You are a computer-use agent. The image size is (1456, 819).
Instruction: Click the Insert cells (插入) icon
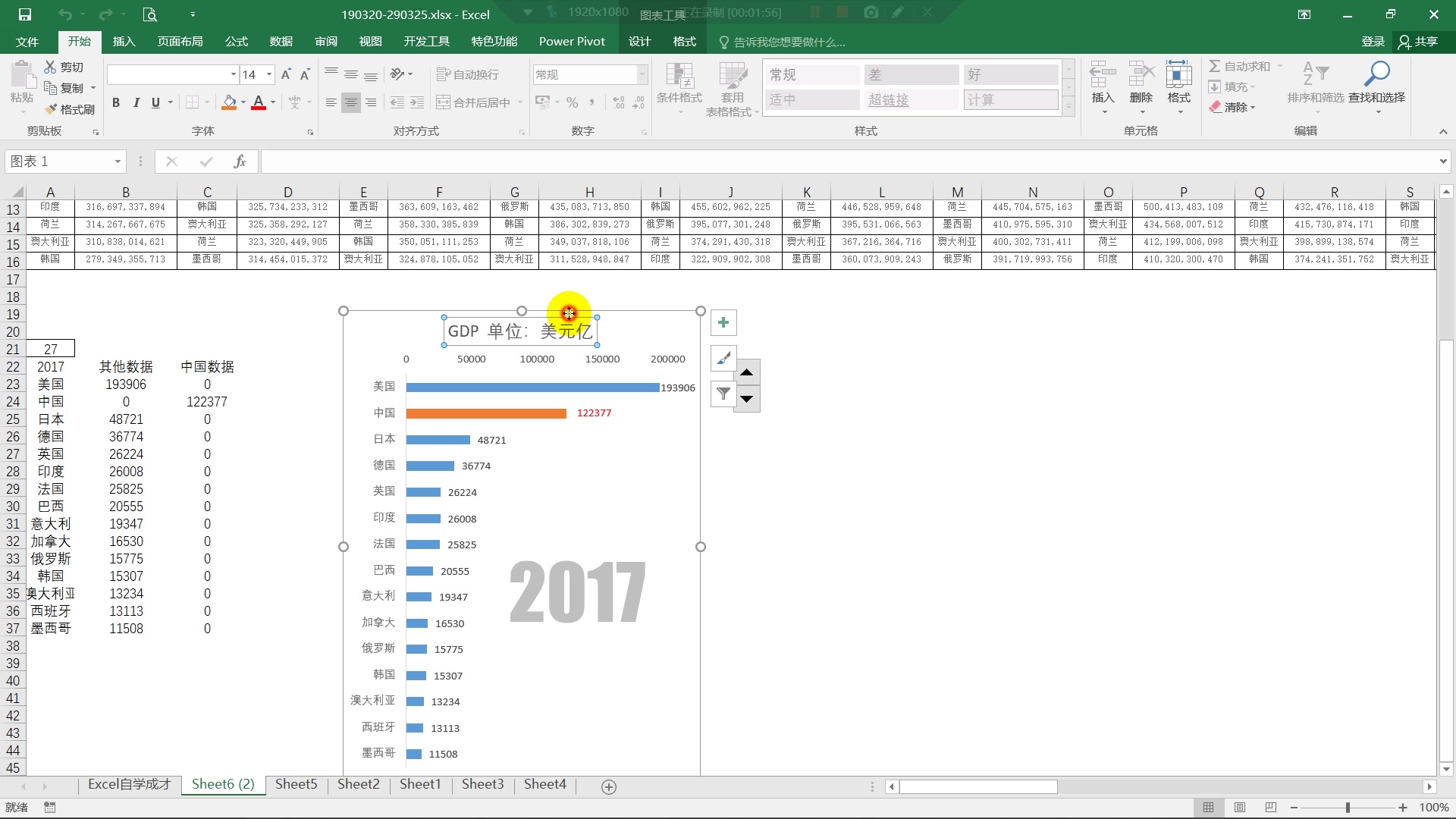tap(1103, 76)
